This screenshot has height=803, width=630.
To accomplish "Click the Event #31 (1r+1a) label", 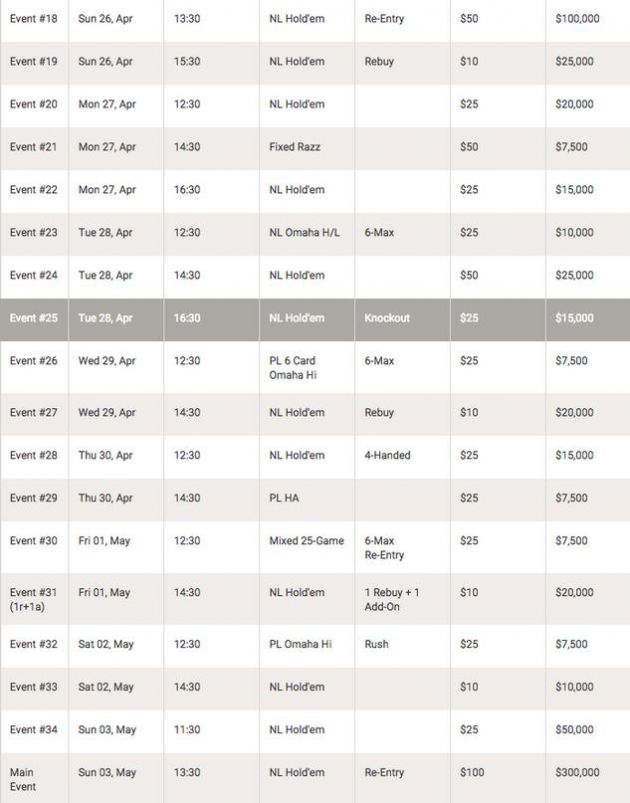I will (34, 599).
